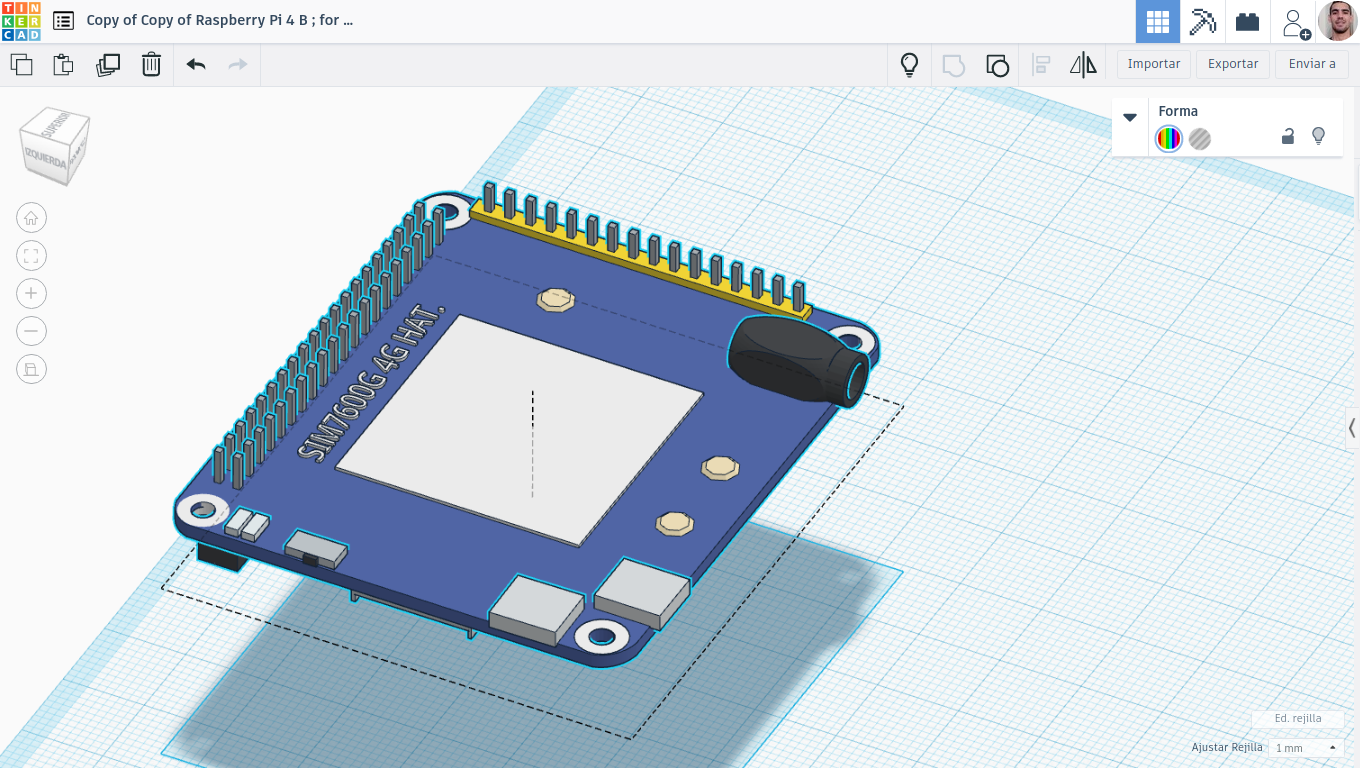Screen dimensions: 1360x768
Task: Open the user profile avatar
Action: pos(1338,21)
